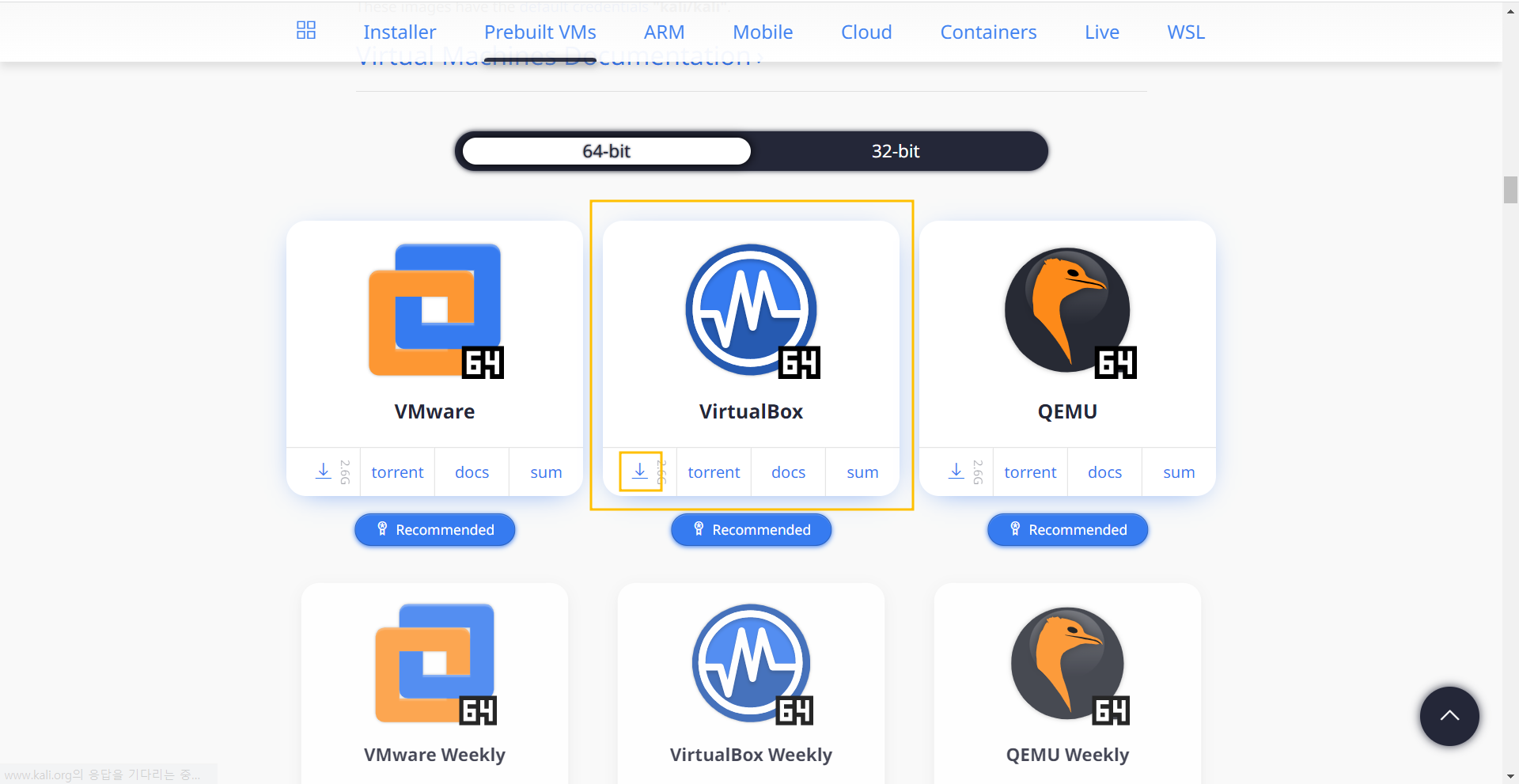This screenshot has width=1519, height=784.
Task: Download the QEMU image
Action: click(x=956, y=472)
